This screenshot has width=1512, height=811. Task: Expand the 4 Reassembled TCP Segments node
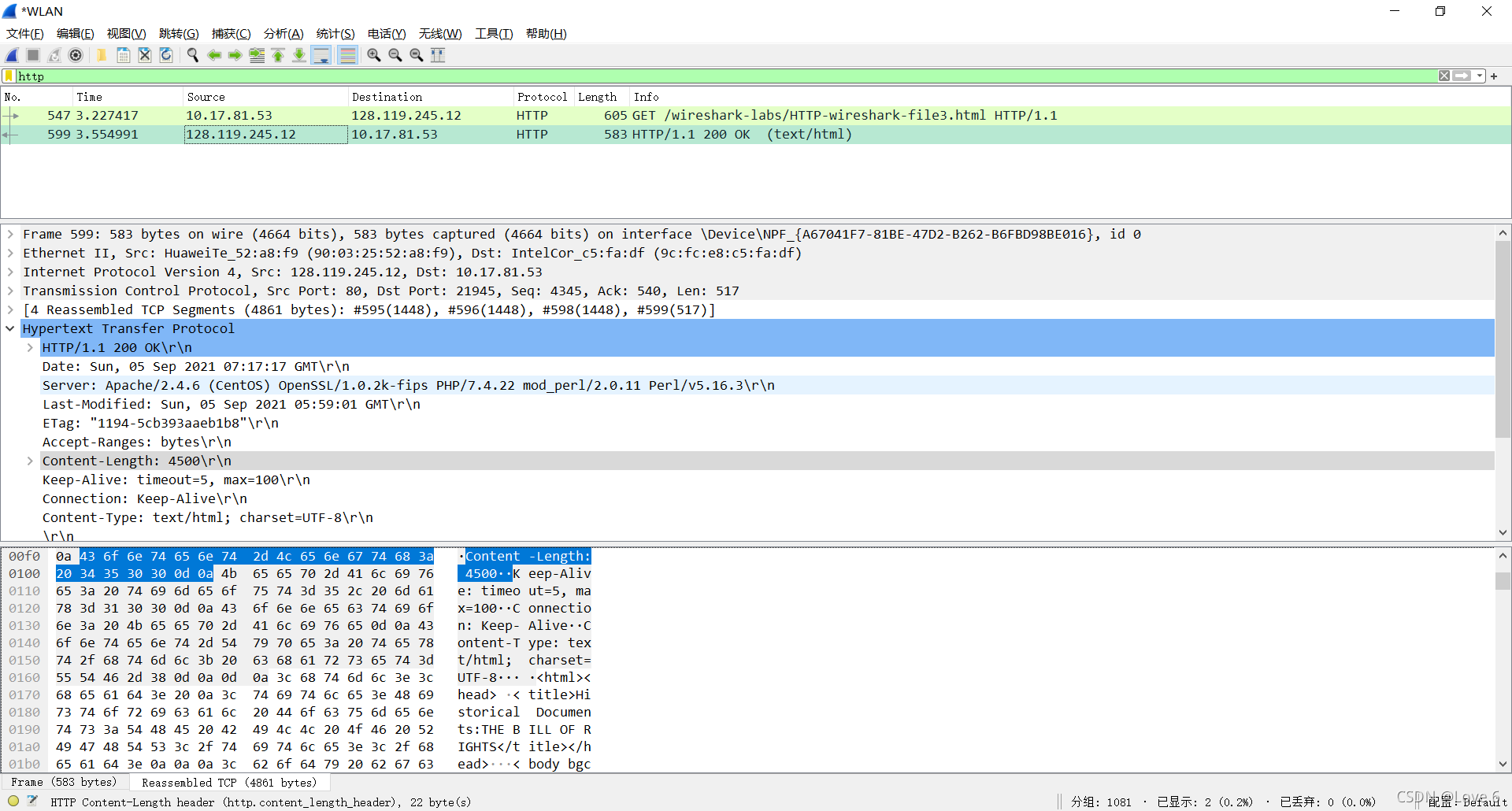[x=10, y=310]
